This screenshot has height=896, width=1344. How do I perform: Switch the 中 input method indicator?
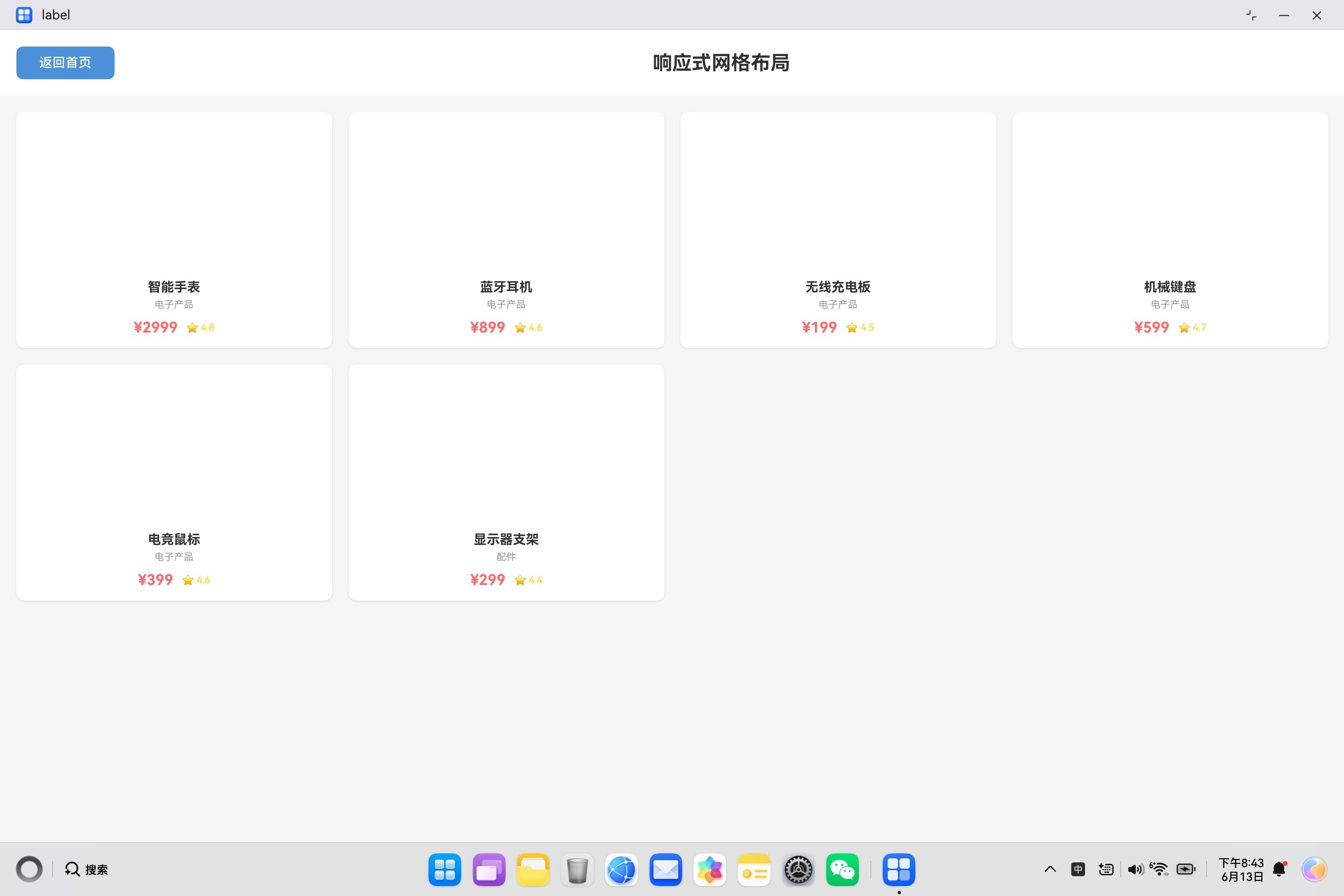click(1078, 869)
